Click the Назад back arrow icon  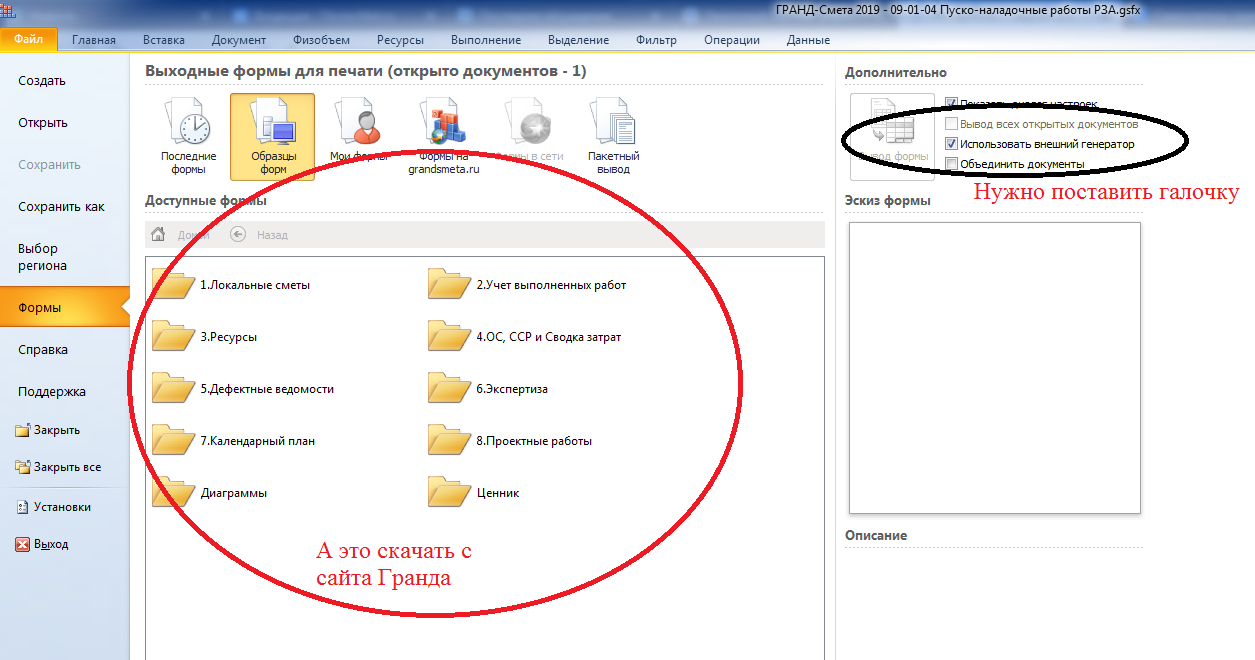pyautogui.click(x=238, y=235)
